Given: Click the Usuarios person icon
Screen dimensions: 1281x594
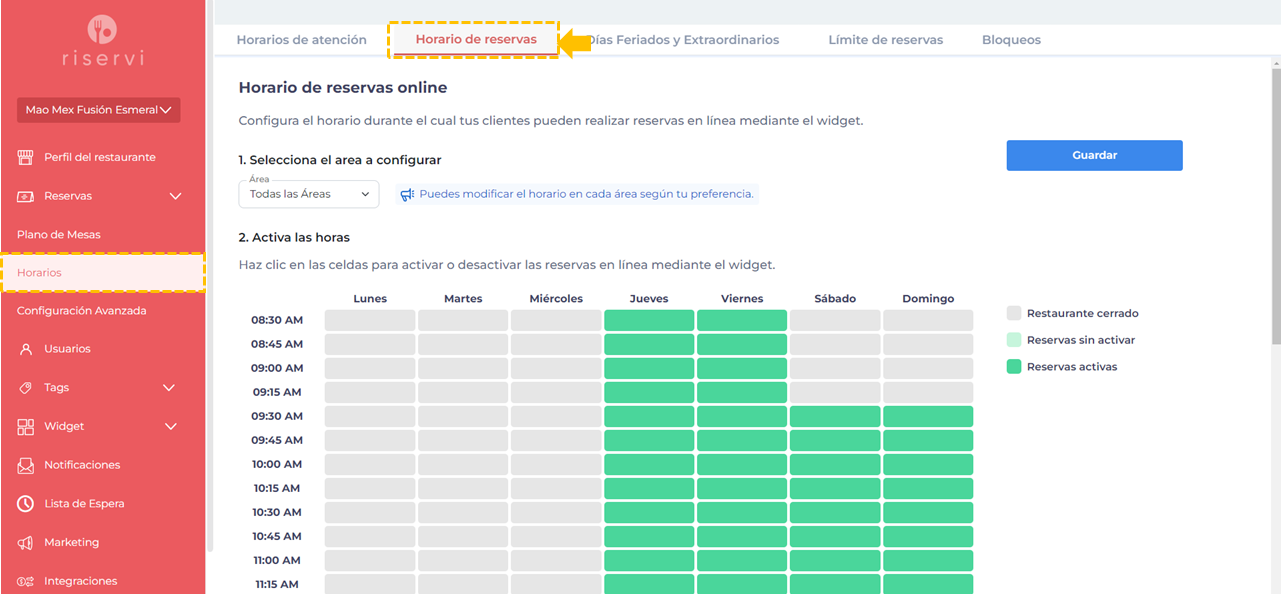Looking at the screenshot, I should tap(26, 349).
